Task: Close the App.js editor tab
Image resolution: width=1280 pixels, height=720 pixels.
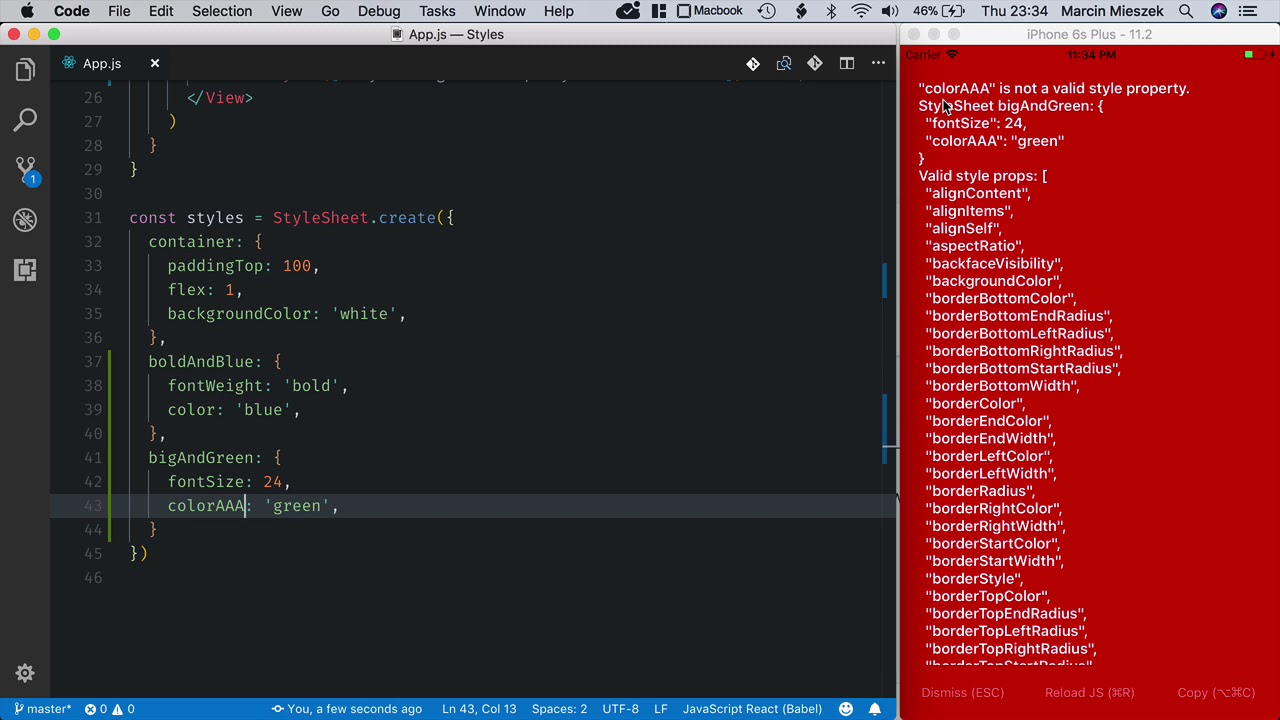Action: [x=155, y=63]
